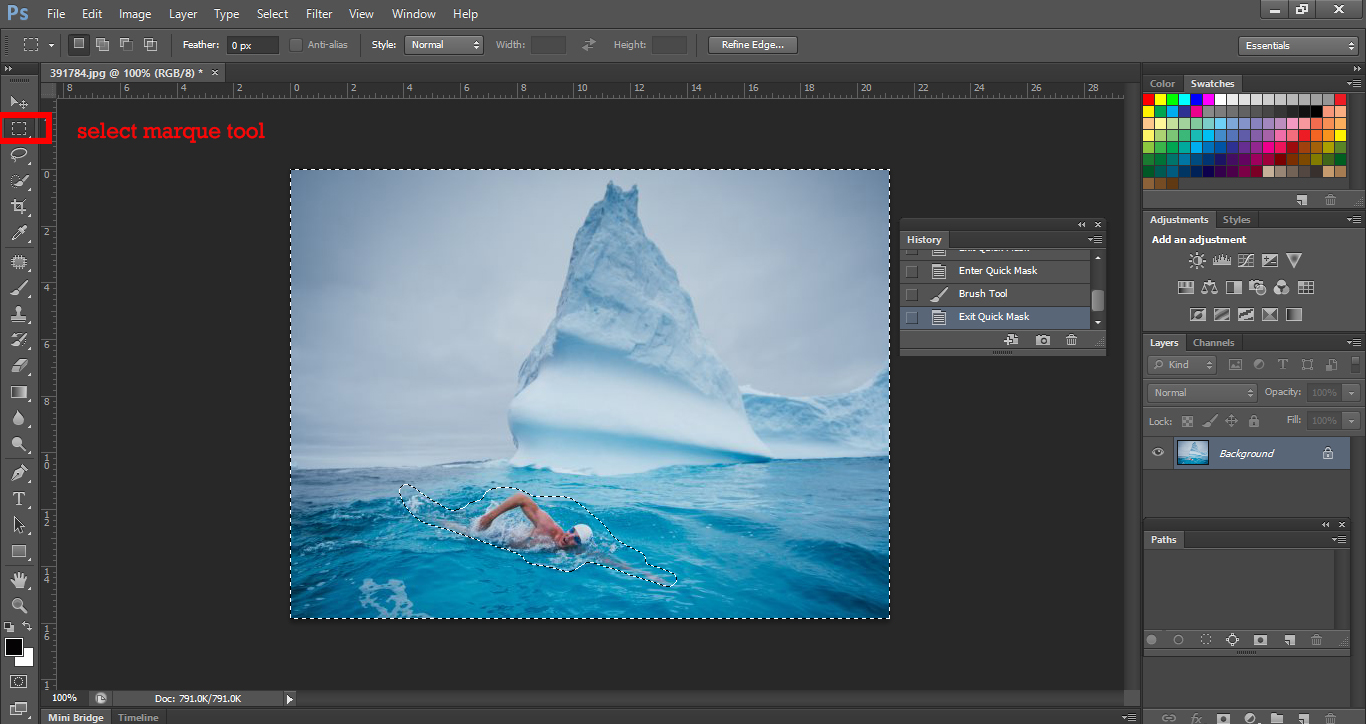Select the Zoom tool
This screenshot has height=724, width=1366.
click(19, 606)
